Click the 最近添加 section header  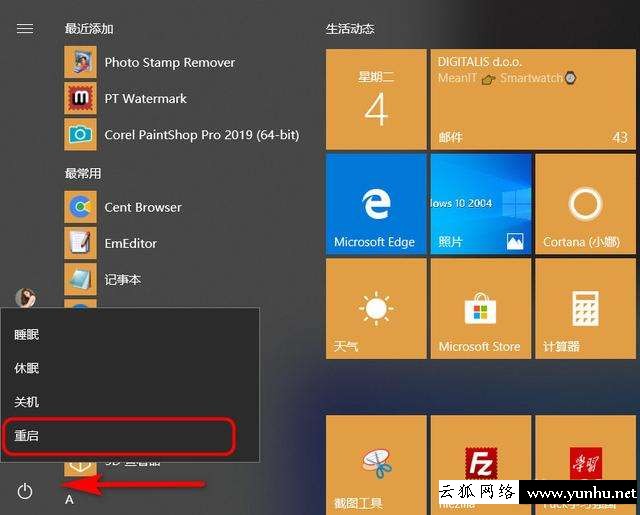click(89, 29)
